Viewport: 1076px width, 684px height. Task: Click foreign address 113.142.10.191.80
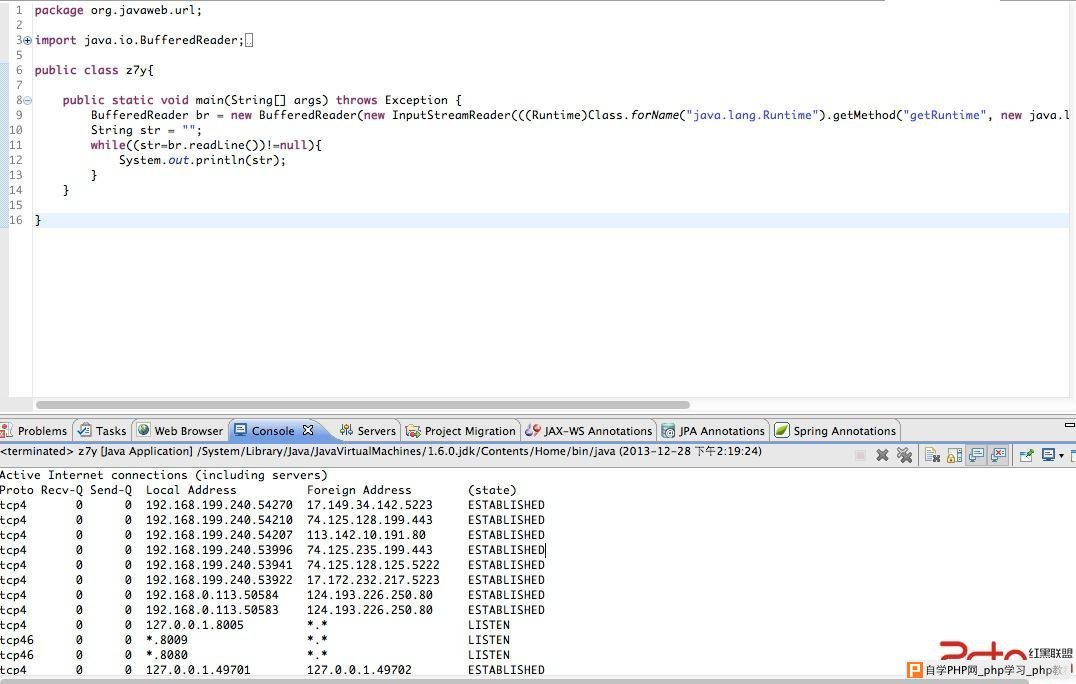pos(366,535)
